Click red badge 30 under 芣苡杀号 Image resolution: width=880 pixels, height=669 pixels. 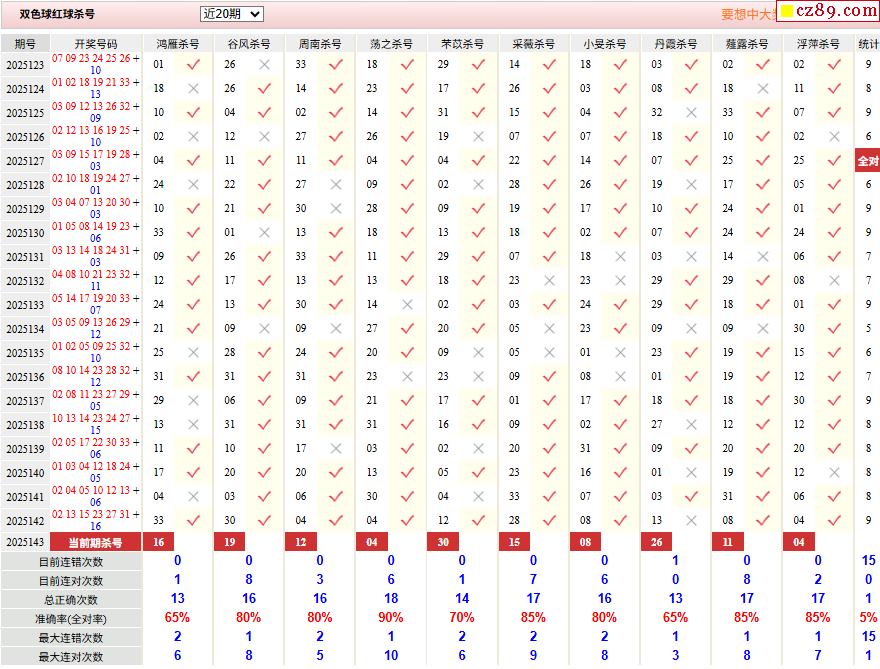coord(443,542)
